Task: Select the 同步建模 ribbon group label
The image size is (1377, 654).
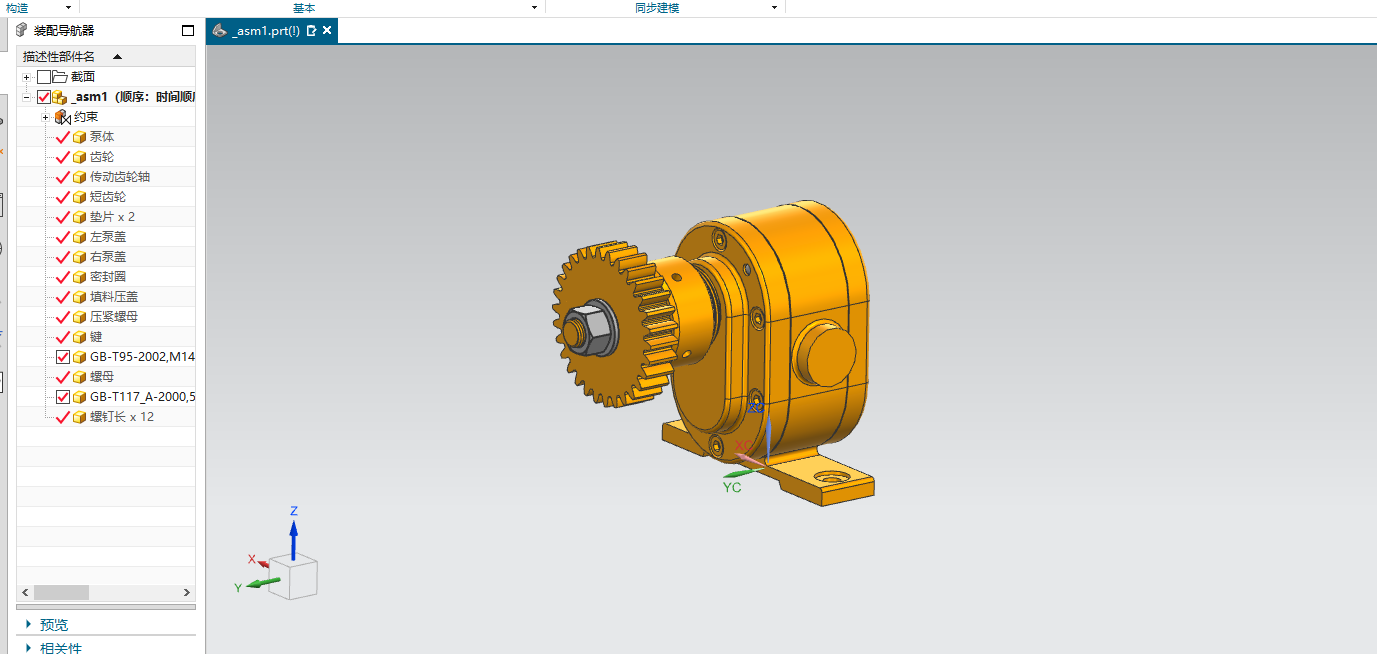Action: (657, 7)
